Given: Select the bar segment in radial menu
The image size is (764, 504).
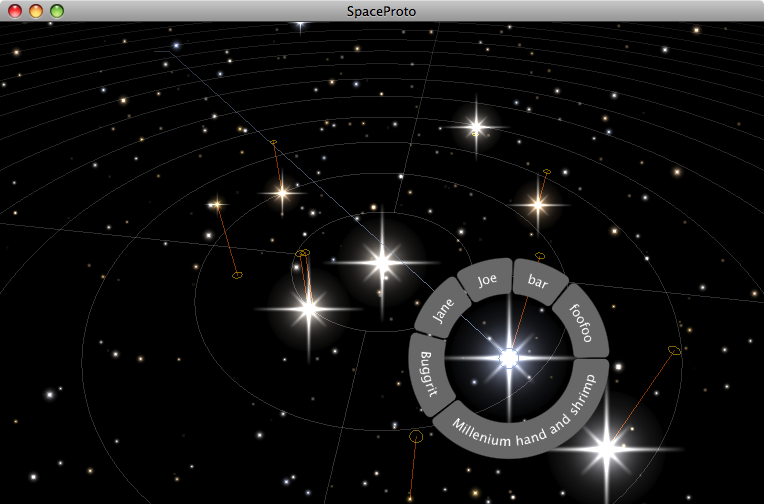Looking at the screenshot, I should click(538, 281).
